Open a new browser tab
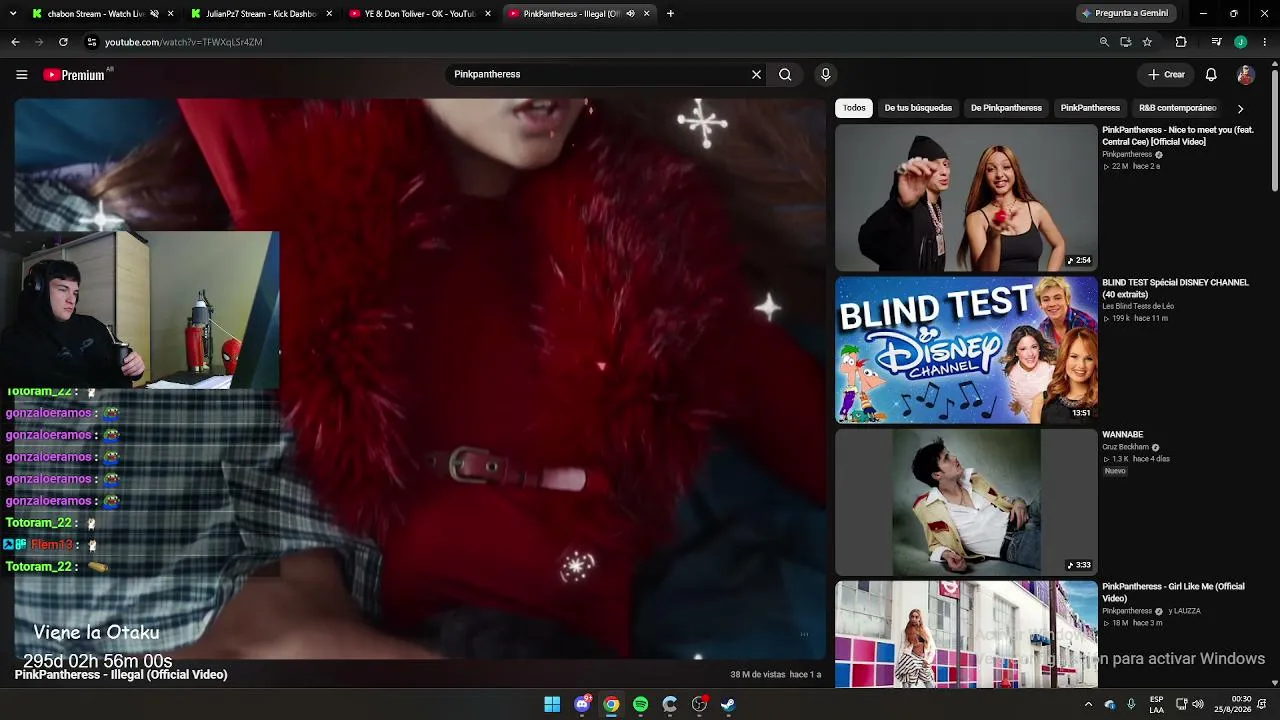1280x720 pixels. [670, 14]
